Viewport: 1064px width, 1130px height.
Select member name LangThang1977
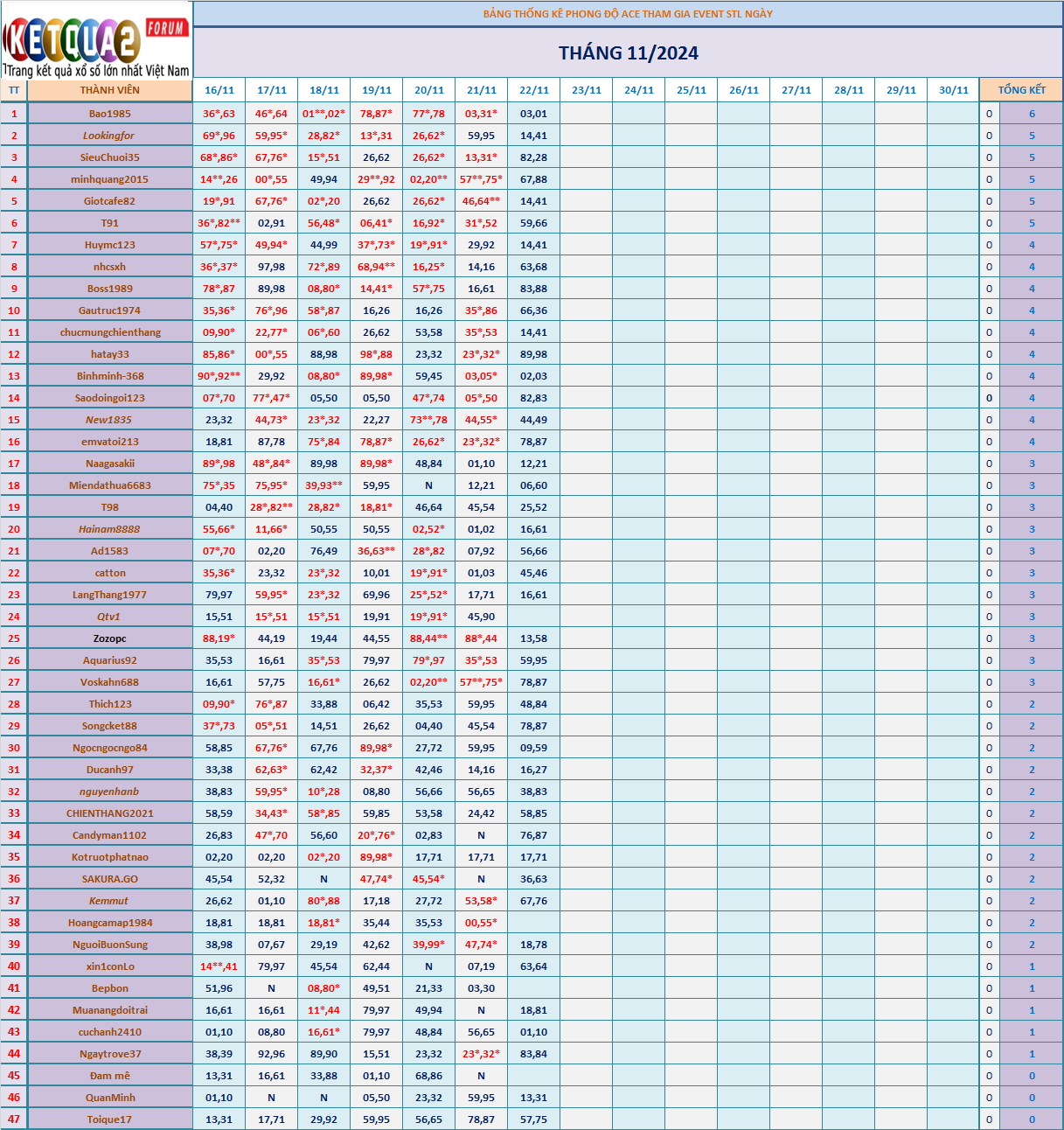click(110, 595)
